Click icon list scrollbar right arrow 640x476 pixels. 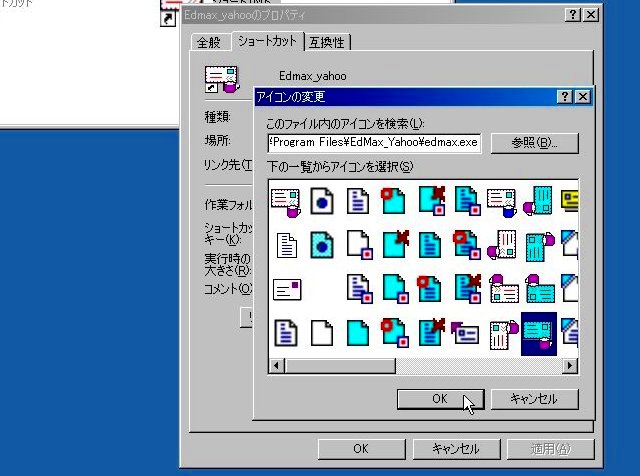pyautogui.click(x=570, y=365)
